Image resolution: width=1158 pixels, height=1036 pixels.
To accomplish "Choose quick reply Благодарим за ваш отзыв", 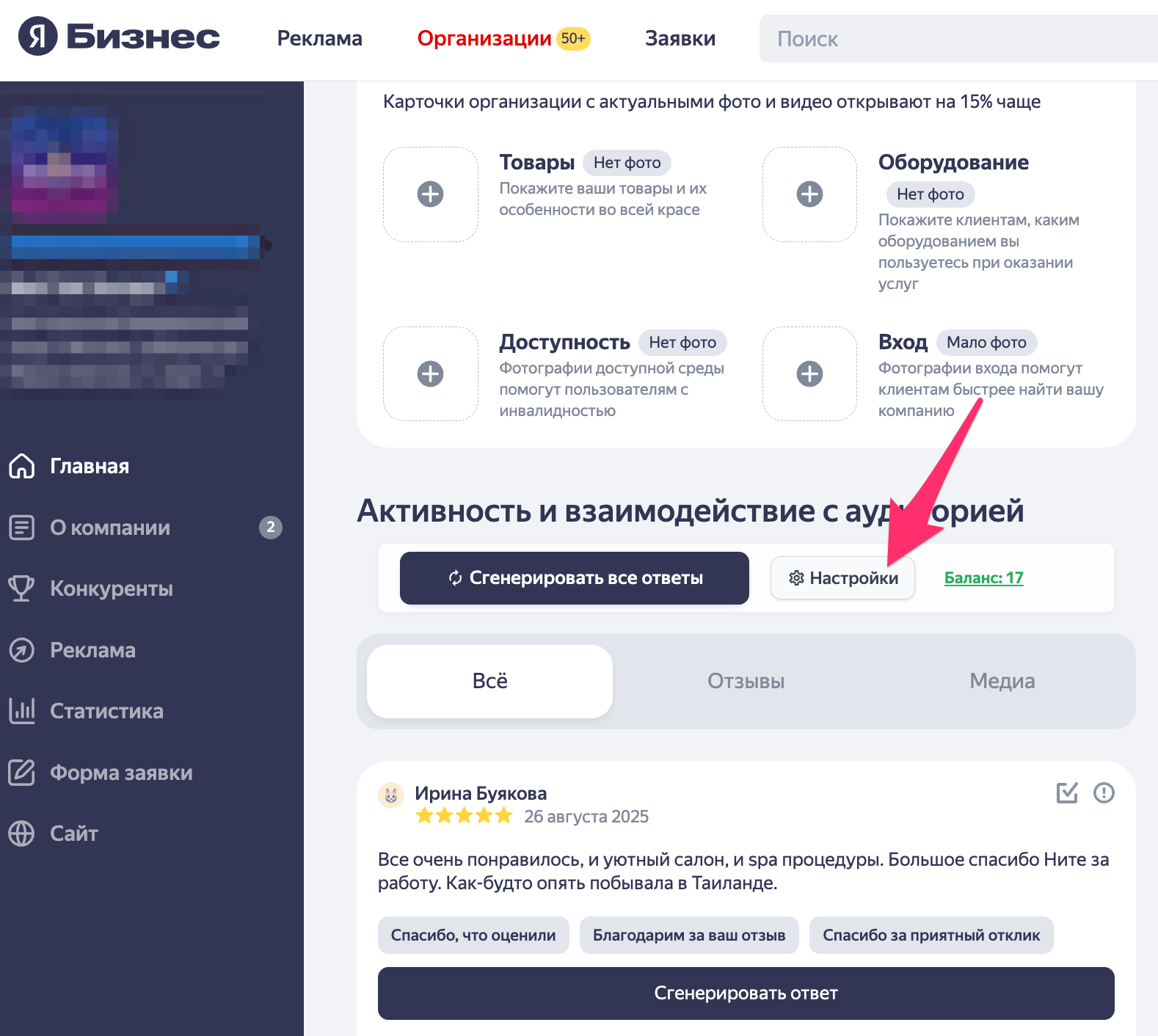I will point(689,935).
